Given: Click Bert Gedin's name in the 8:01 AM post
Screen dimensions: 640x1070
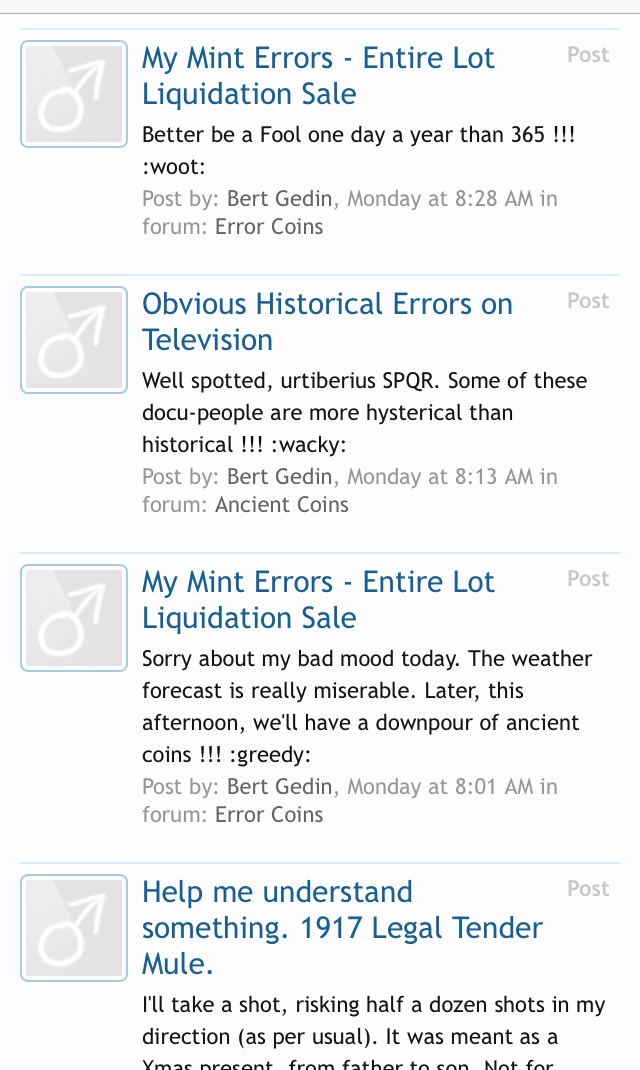Looking at the screenshot, I should (x=279, y=787).
